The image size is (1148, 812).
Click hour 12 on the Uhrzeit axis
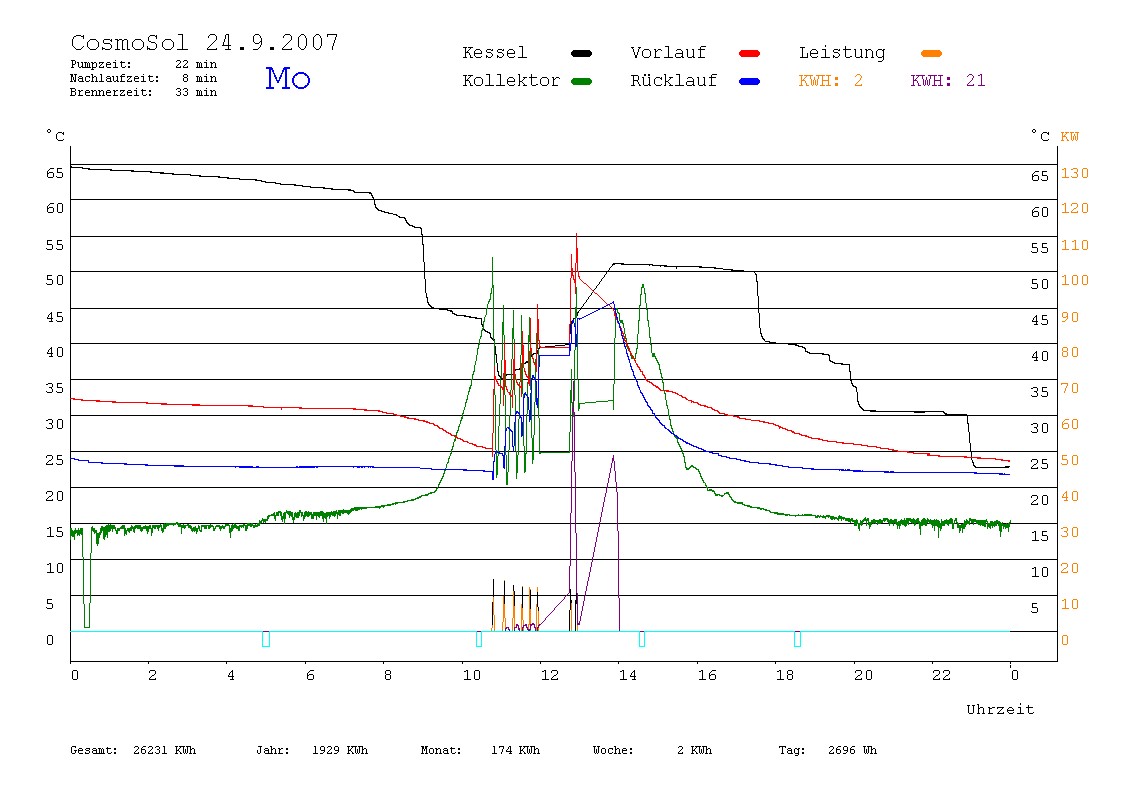pos(550,675)
